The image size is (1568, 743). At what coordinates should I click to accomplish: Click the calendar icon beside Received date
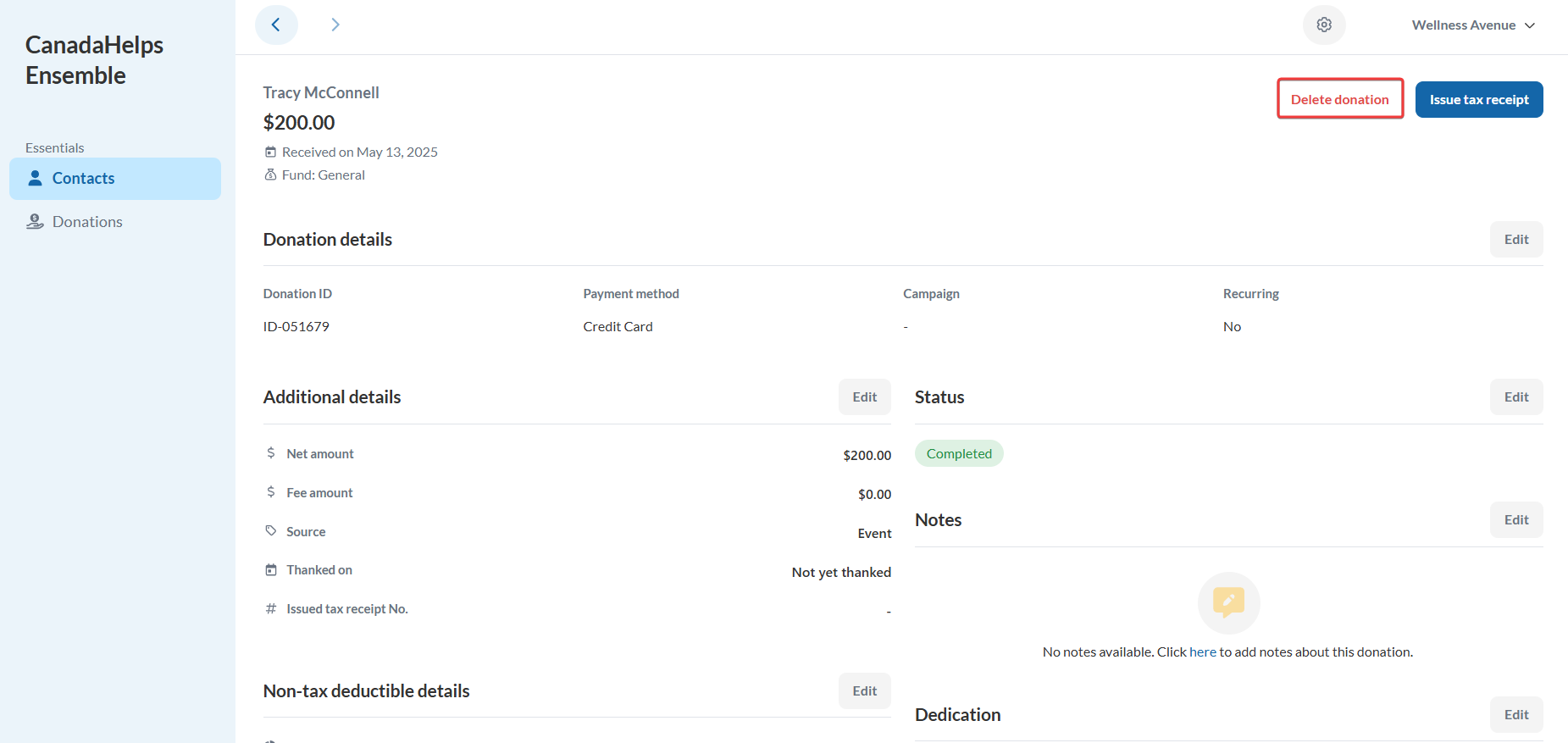click(271, 152)
